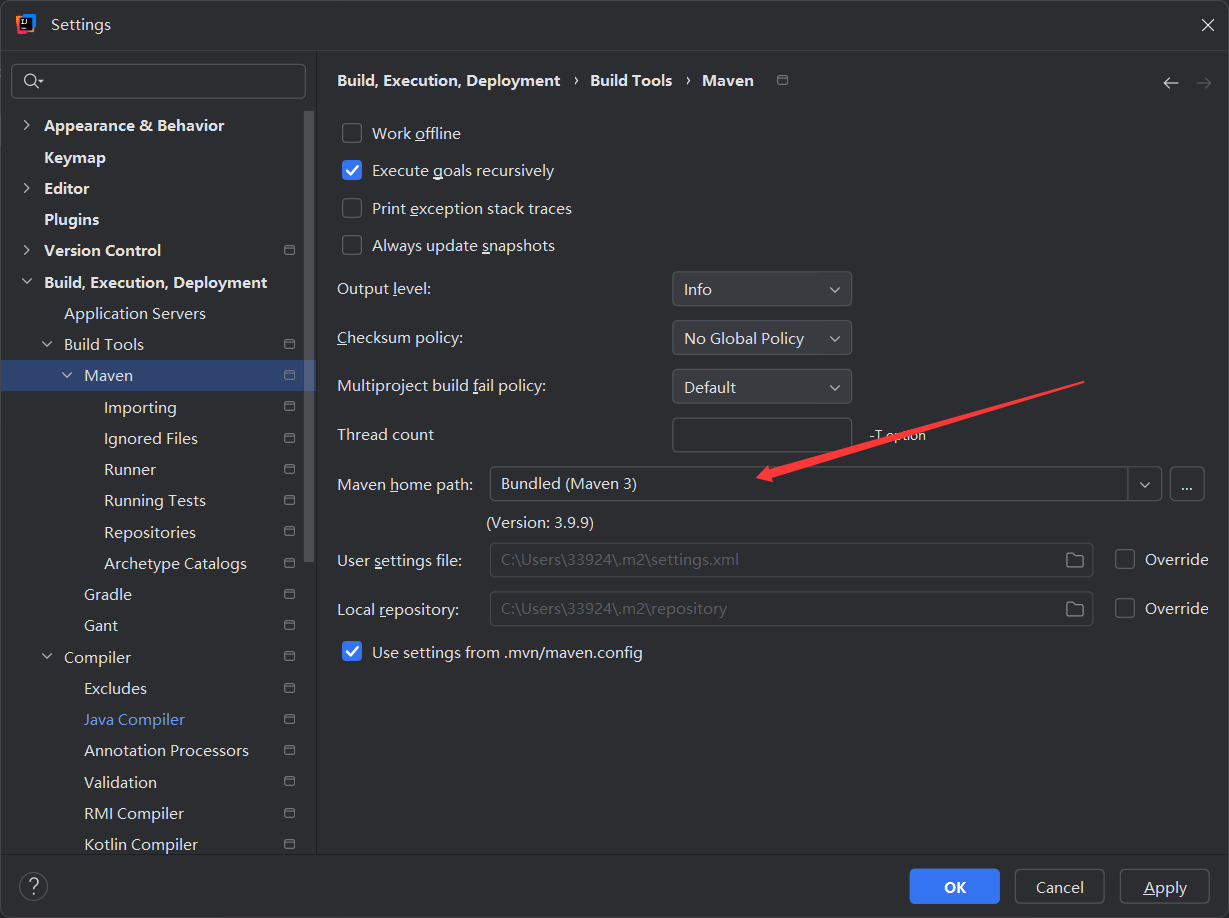Expand the Version Control section

coord(27,250)
